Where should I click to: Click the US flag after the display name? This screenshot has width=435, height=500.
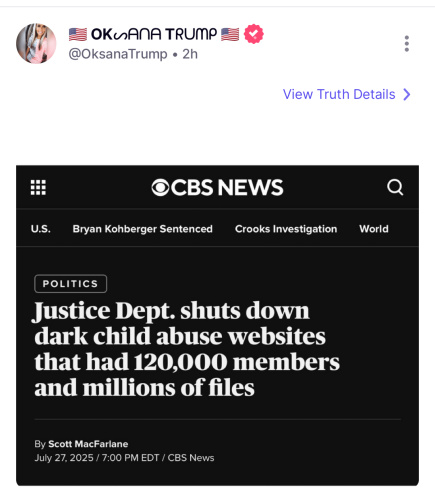[x=230, y=34]
